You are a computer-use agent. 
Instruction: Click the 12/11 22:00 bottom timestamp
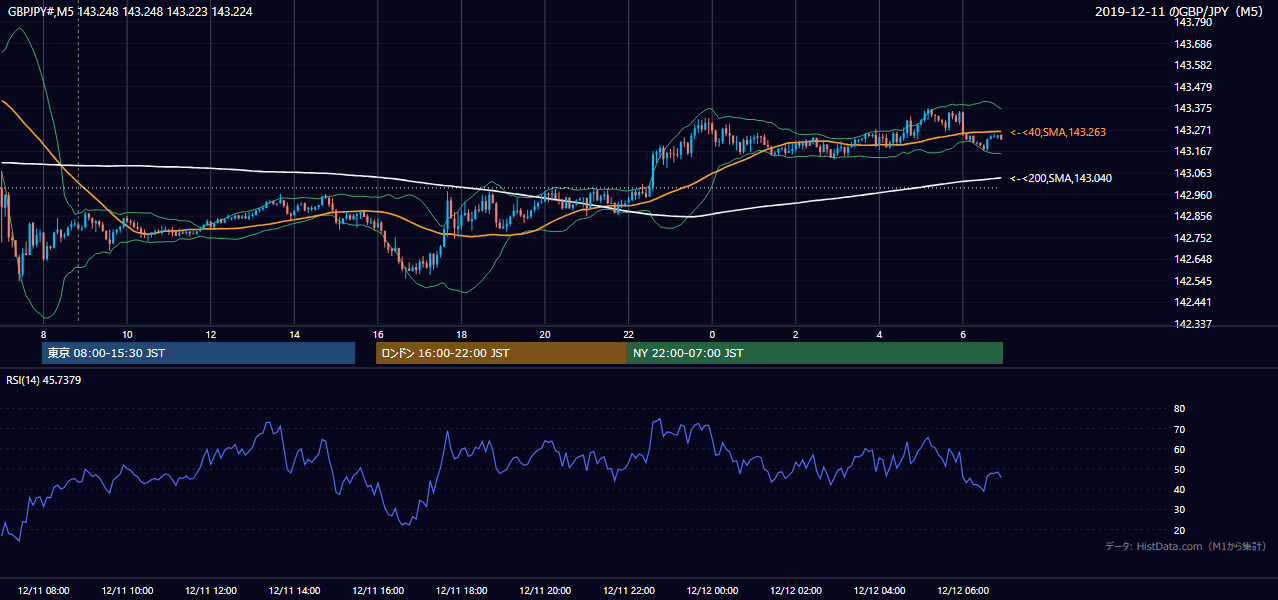click(628, 591)
